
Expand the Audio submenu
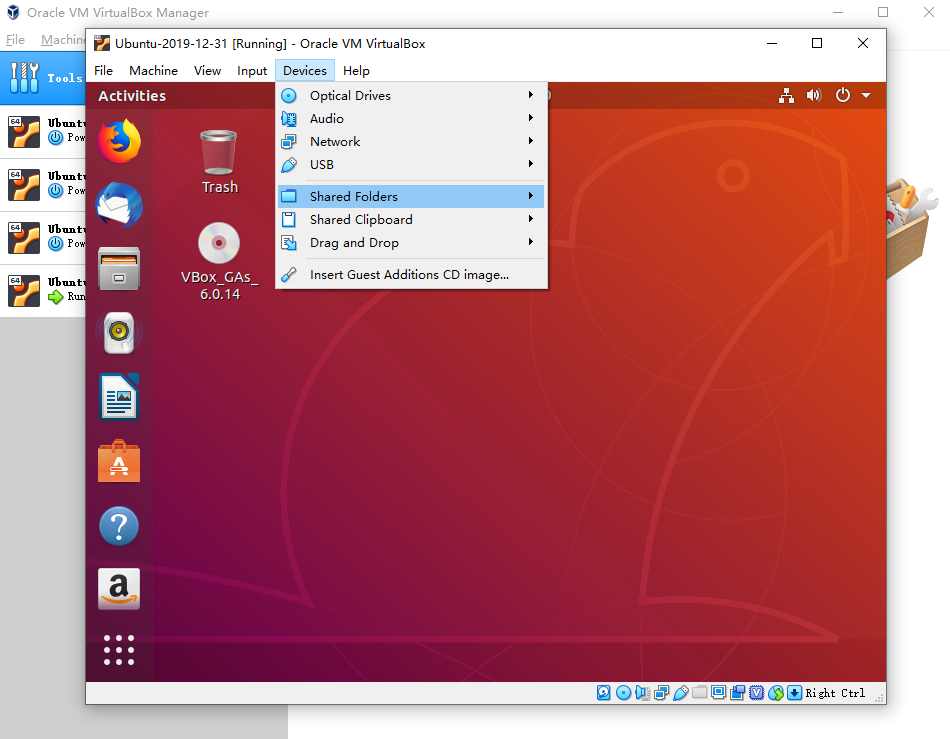(411, 119)
